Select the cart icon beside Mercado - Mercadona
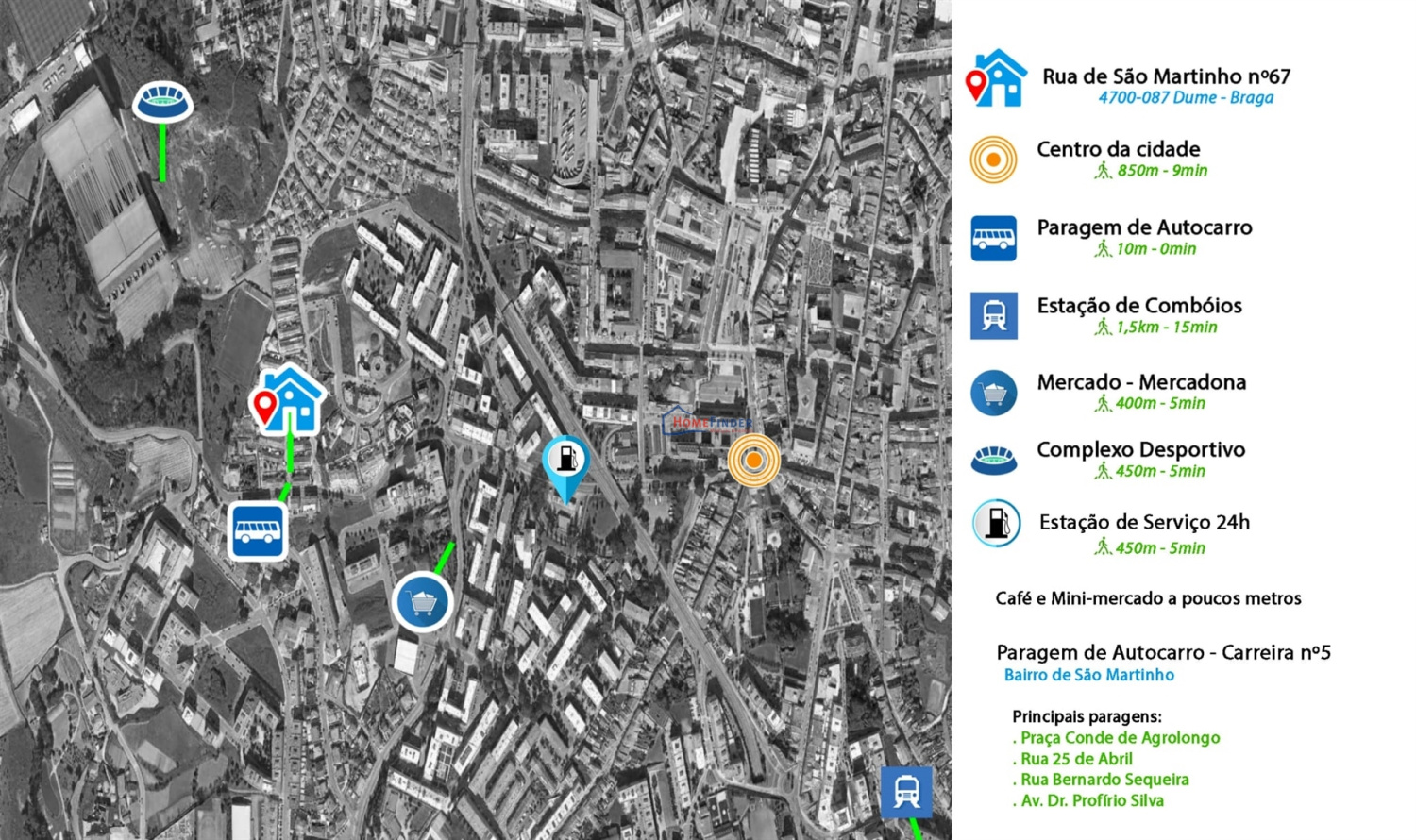This screenshot has height=840, width=1416. [x=993, y=393]
